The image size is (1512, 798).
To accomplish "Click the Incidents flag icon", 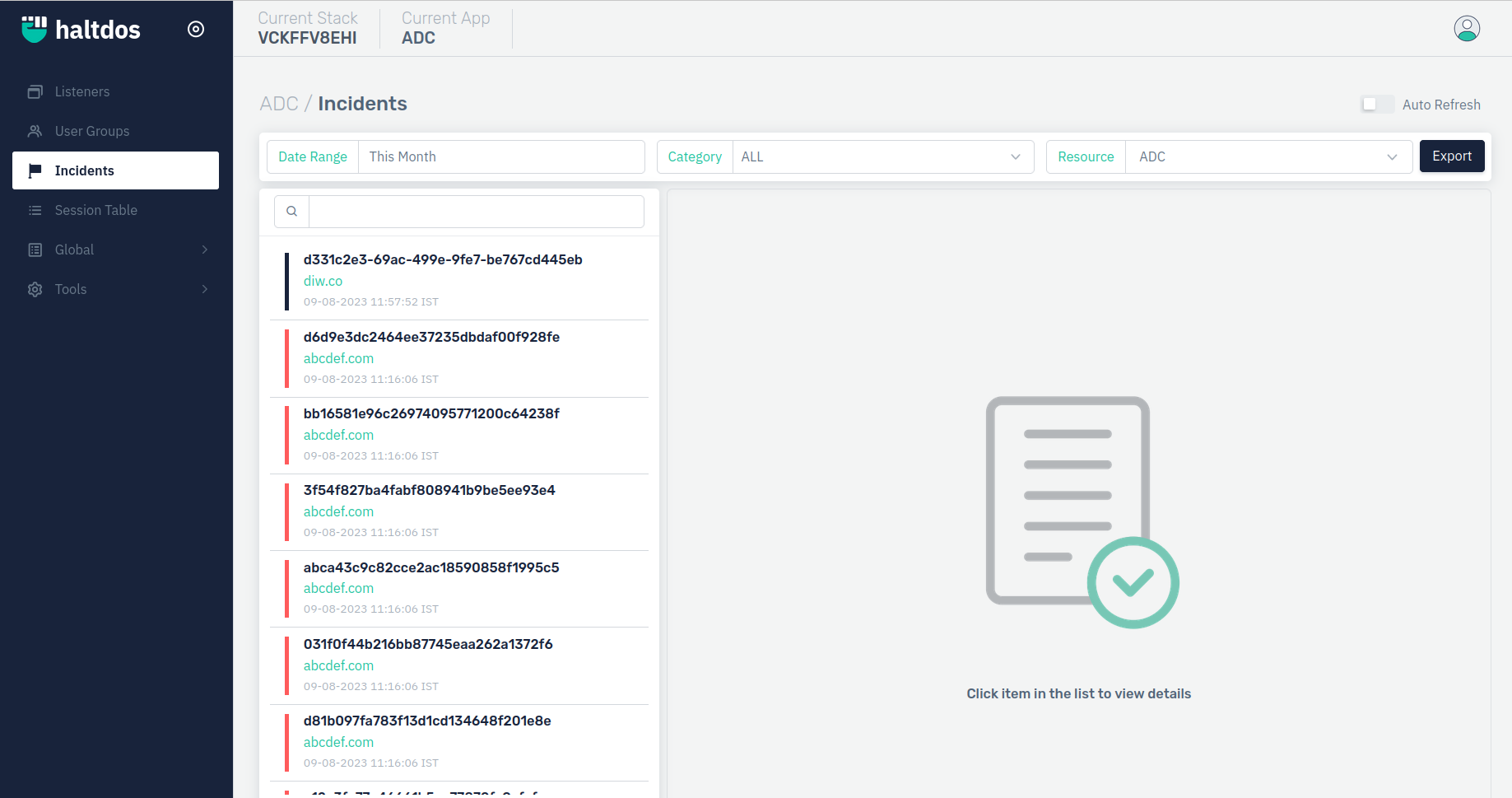I will 35,170.
